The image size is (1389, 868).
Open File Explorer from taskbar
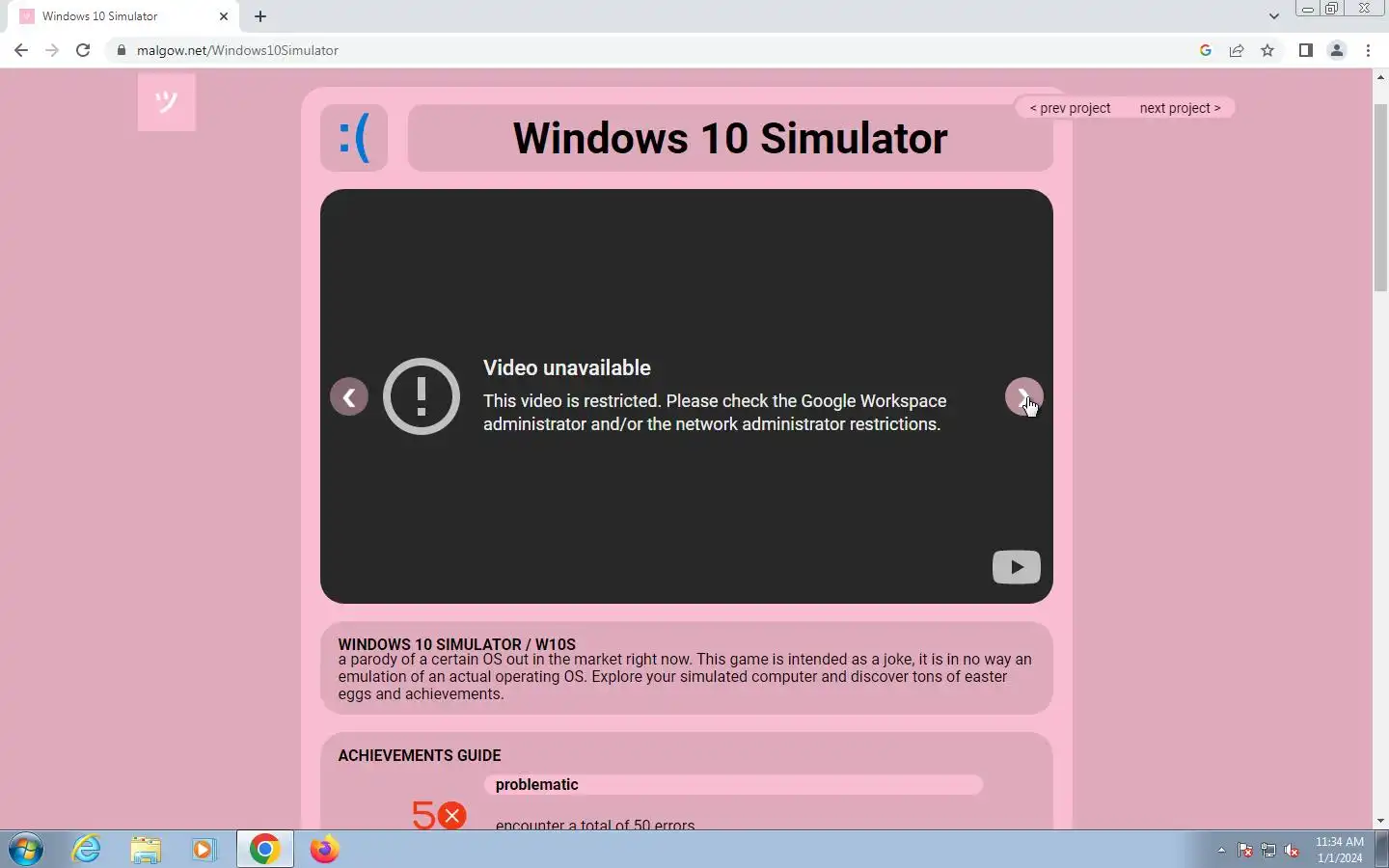pyautogui.click(x=146, y=850)
